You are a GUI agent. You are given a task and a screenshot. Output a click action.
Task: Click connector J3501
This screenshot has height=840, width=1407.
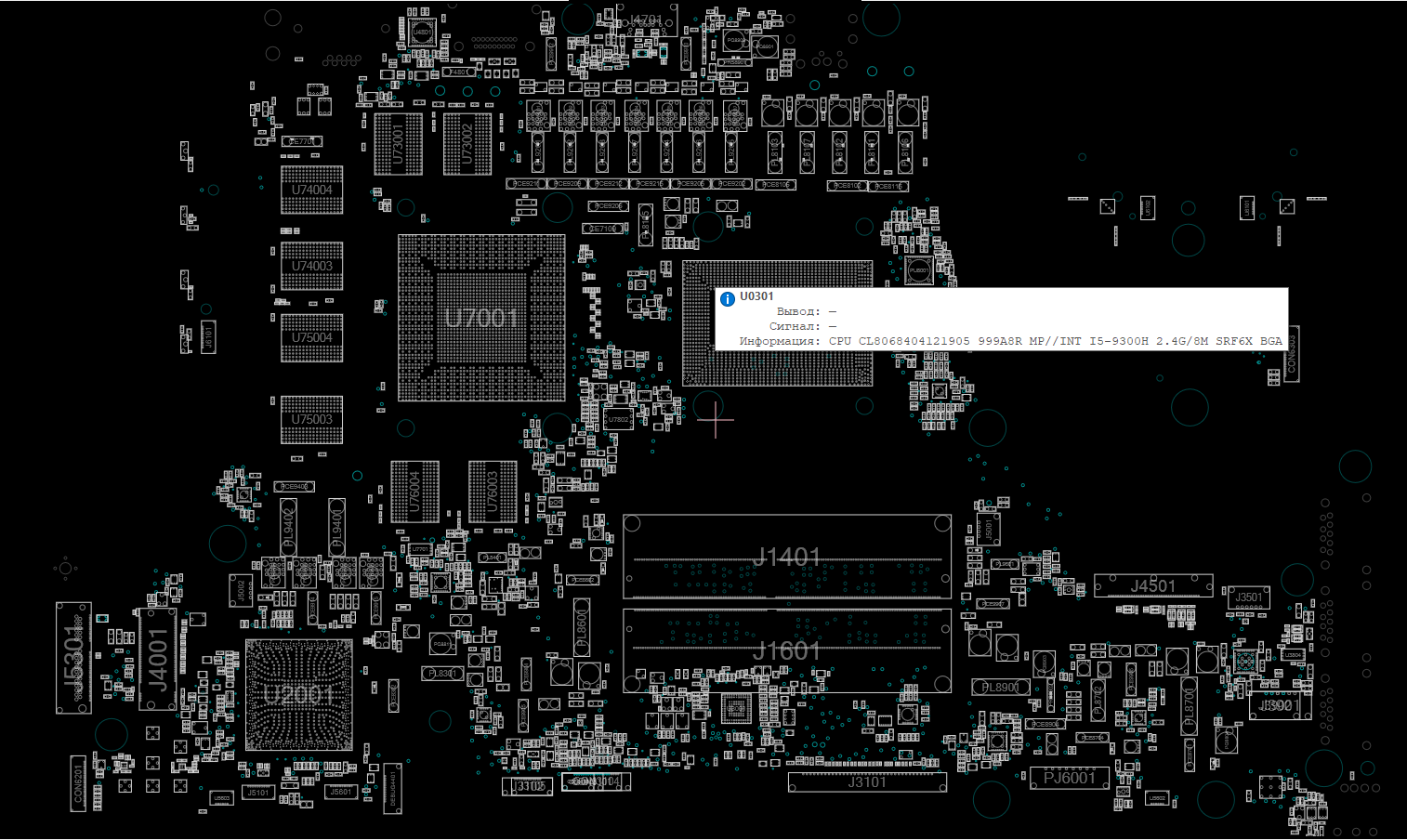(1248, 597)
